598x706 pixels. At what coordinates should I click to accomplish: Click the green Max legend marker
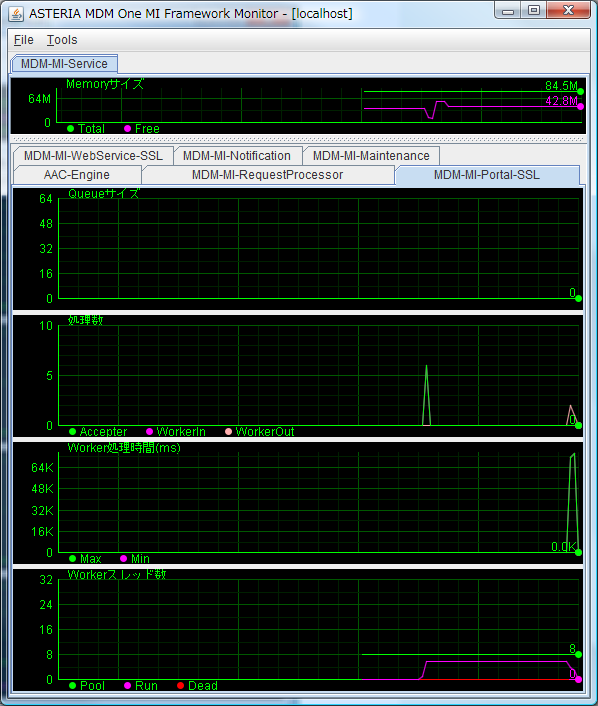[x=72, y=559]
